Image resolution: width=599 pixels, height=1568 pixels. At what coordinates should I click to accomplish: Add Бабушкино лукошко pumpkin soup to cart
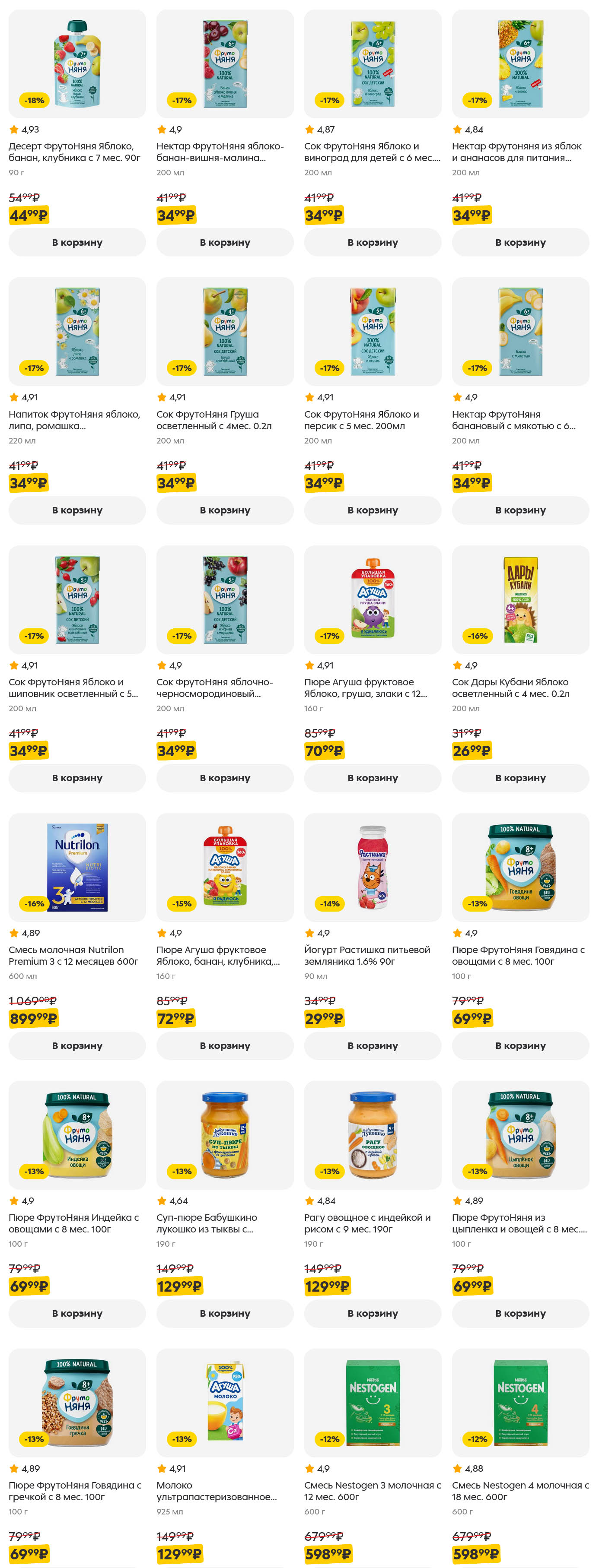(225, 1313)
